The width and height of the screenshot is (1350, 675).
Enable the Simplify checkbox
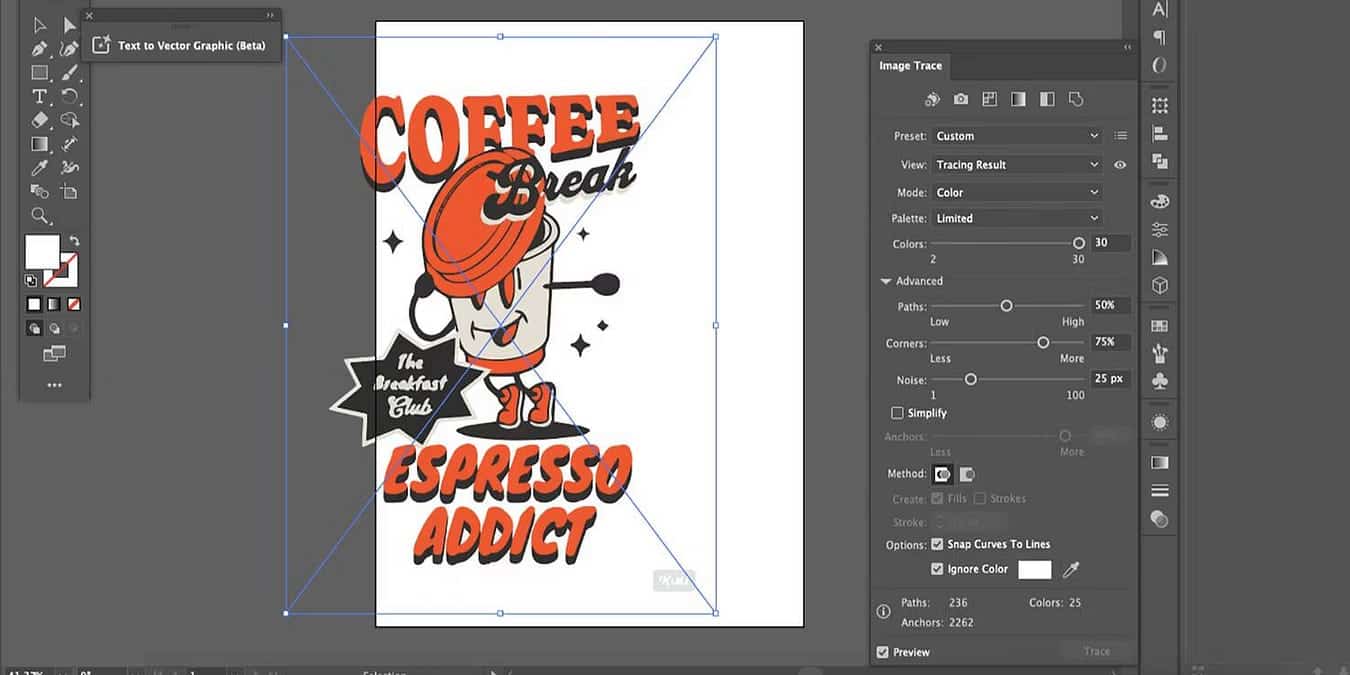tap(897, 413)
